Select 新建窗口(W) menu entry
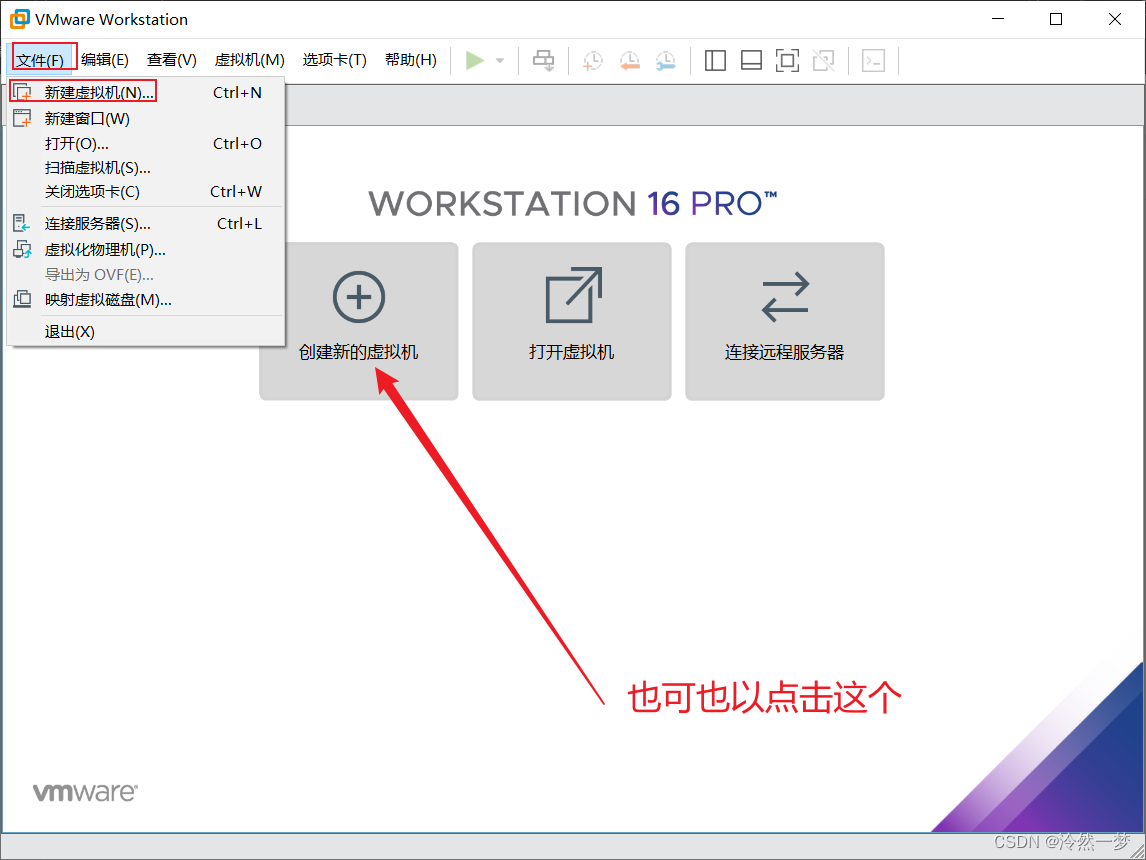The width and height of the screenshot is (1146, 860). point(145,118)
